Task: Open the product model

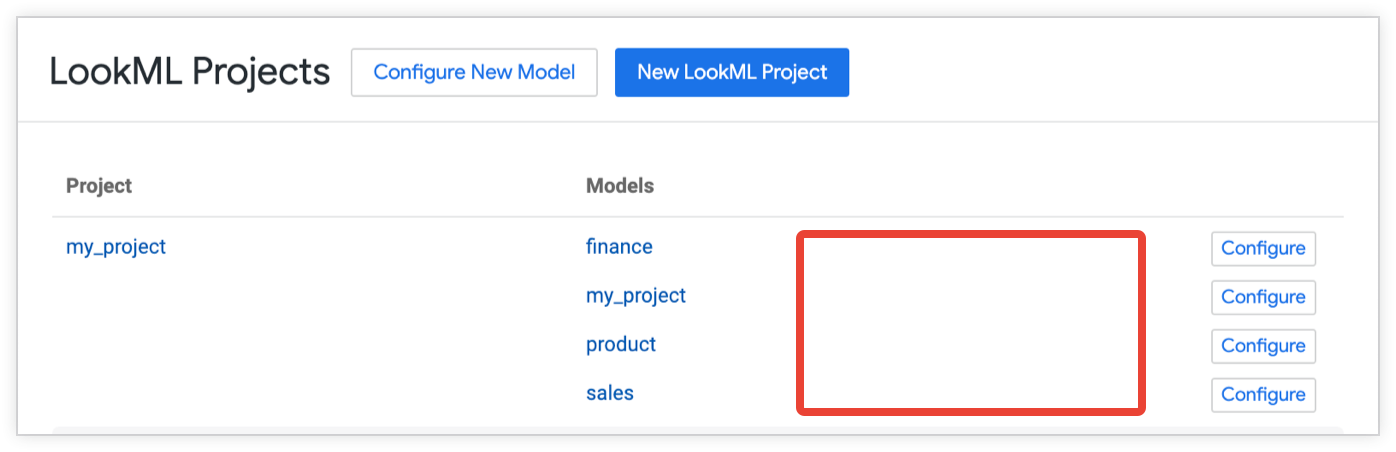Action: tap(621, 344)
